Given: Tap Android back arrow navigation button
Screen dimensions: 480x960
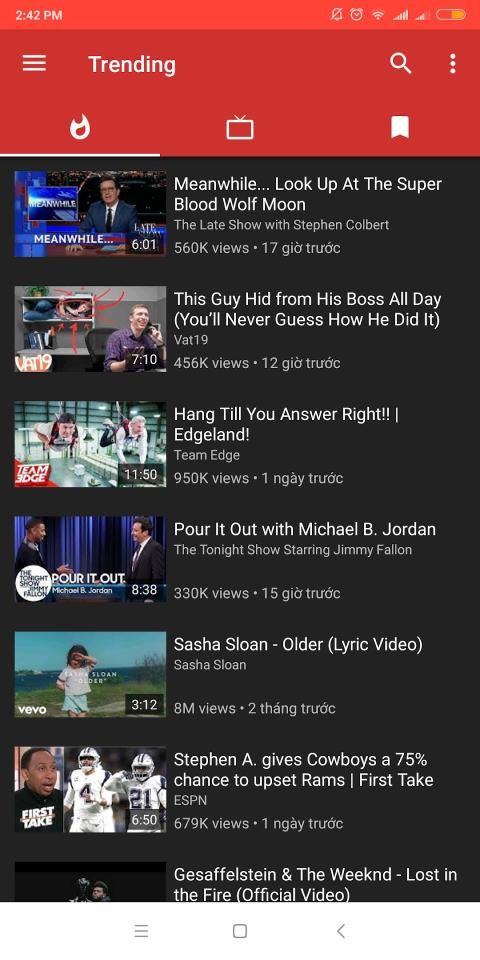Looking at the screenshot, I should point(340,931).
